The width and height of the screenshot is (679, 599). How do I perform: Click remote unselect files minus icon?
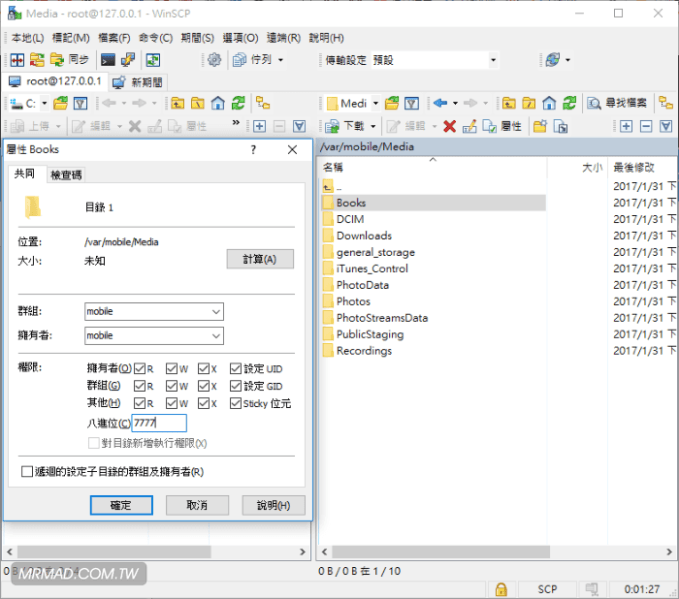tap(646, 126)
